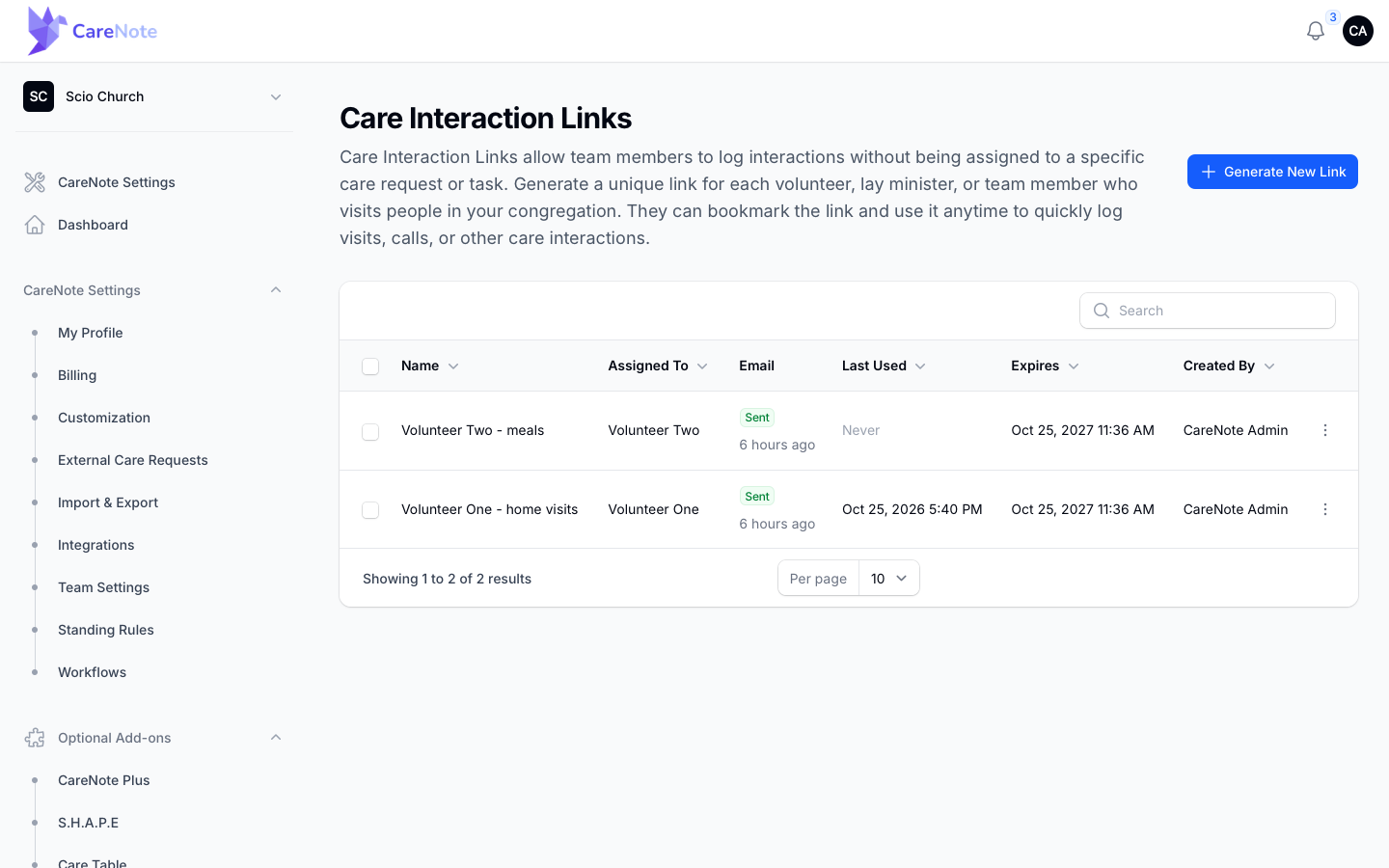Collapse the CareNote Settings section
This screenshot has width=1389, height=868.
(276, 290)
